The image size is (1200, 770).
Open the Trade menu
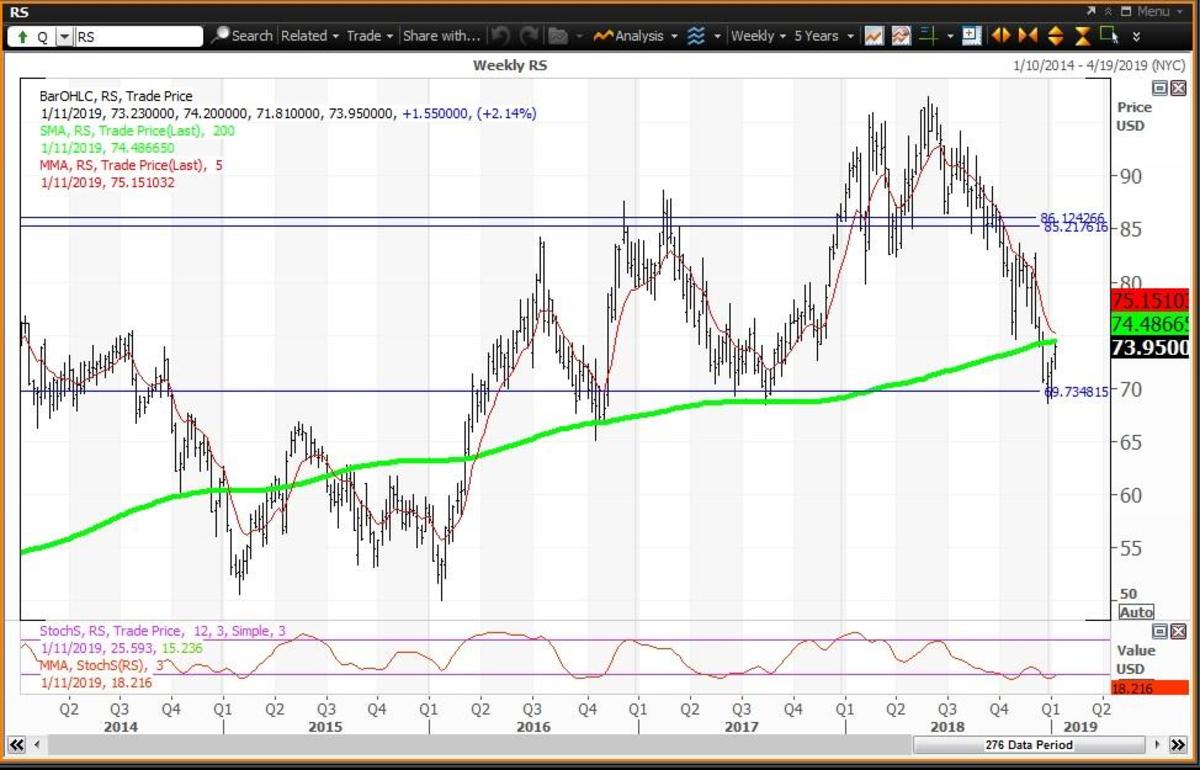[370, 36]
